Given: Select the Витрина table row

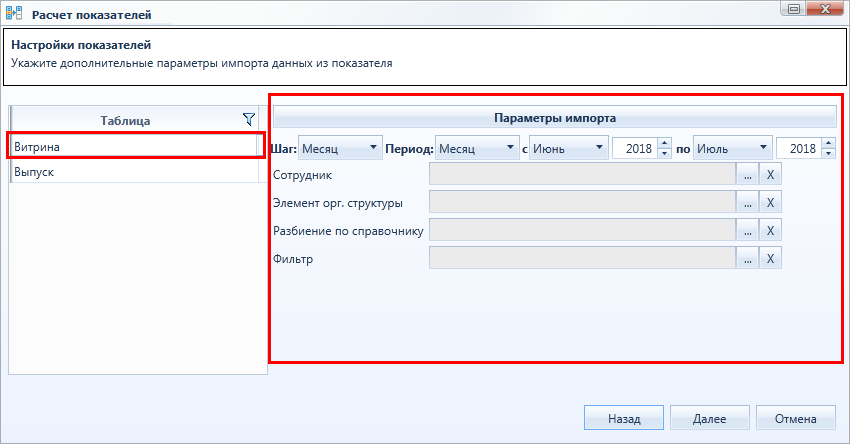Looking at the screenshot, I should tap(134, 146).
